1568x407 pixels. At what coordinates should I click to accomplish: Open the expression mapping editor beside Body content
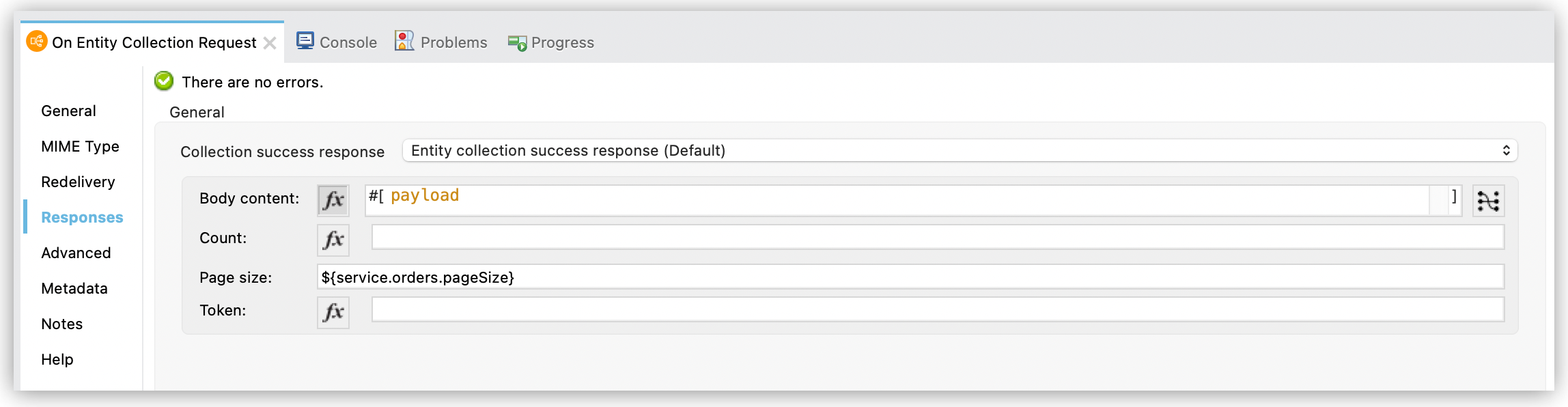pos(1489,200)
